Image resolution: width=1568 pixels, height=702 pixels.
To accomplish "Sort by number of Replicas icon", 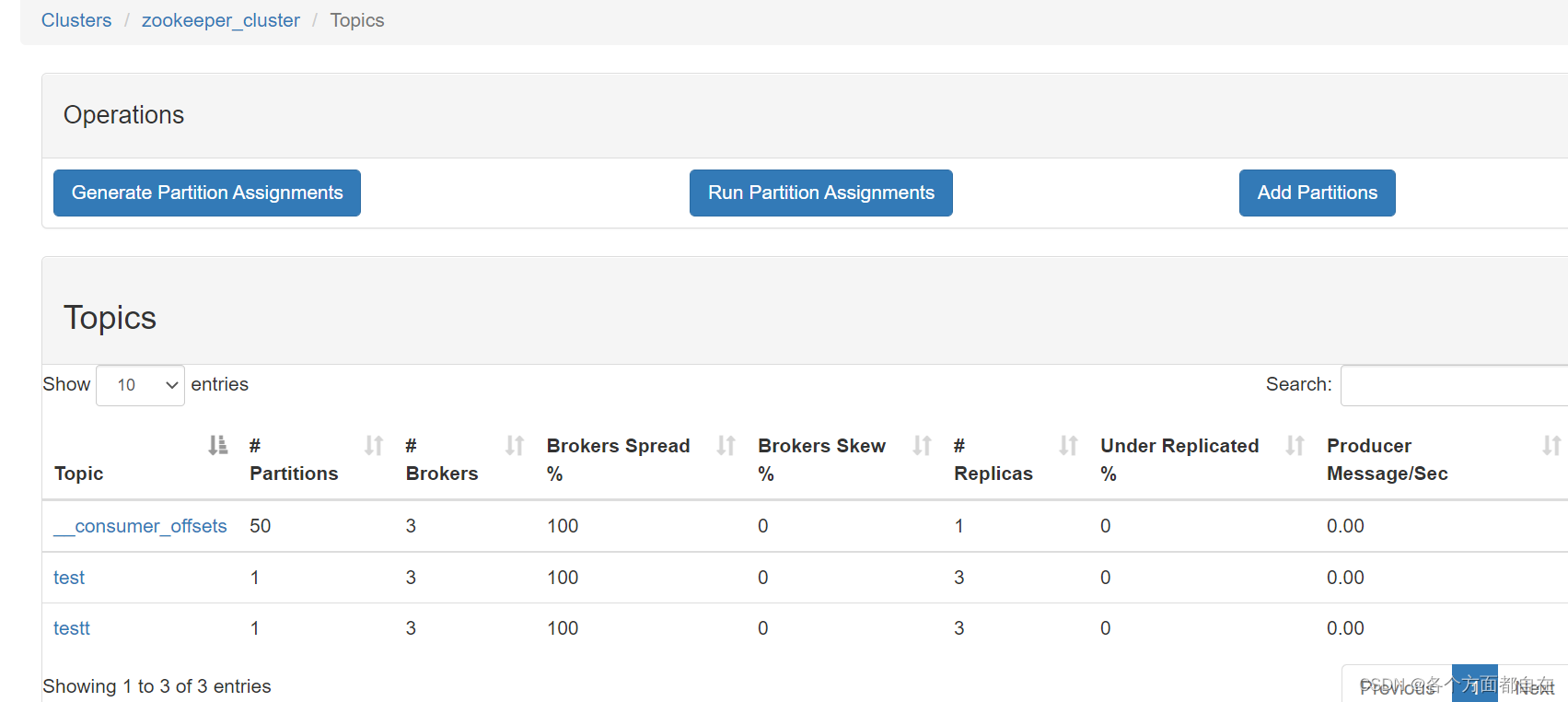I will click(1069, 446).
